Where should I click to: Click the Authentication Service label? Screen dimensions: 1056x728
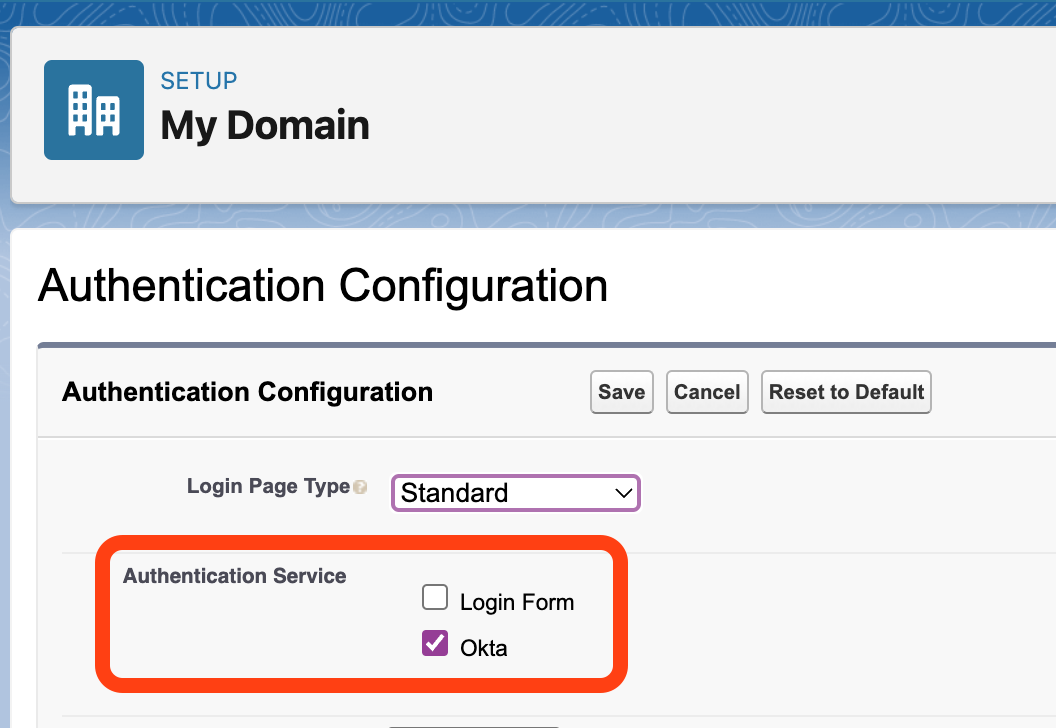[234, 576]
